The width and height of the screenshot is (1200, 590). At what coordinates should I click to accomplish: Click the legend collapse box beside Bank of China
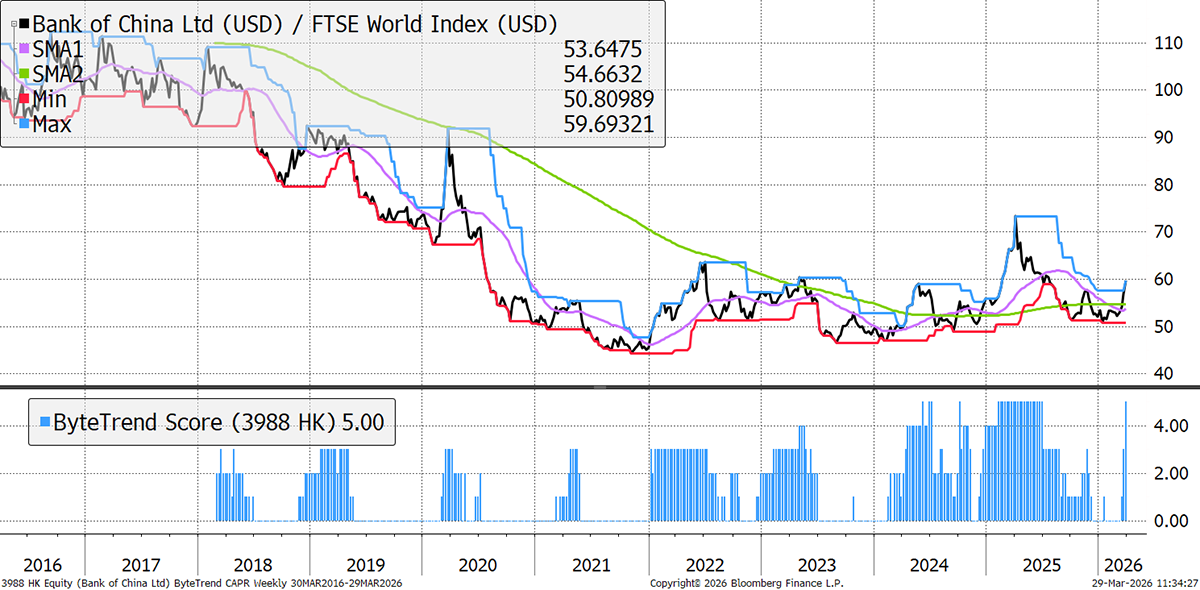point(12,23)
